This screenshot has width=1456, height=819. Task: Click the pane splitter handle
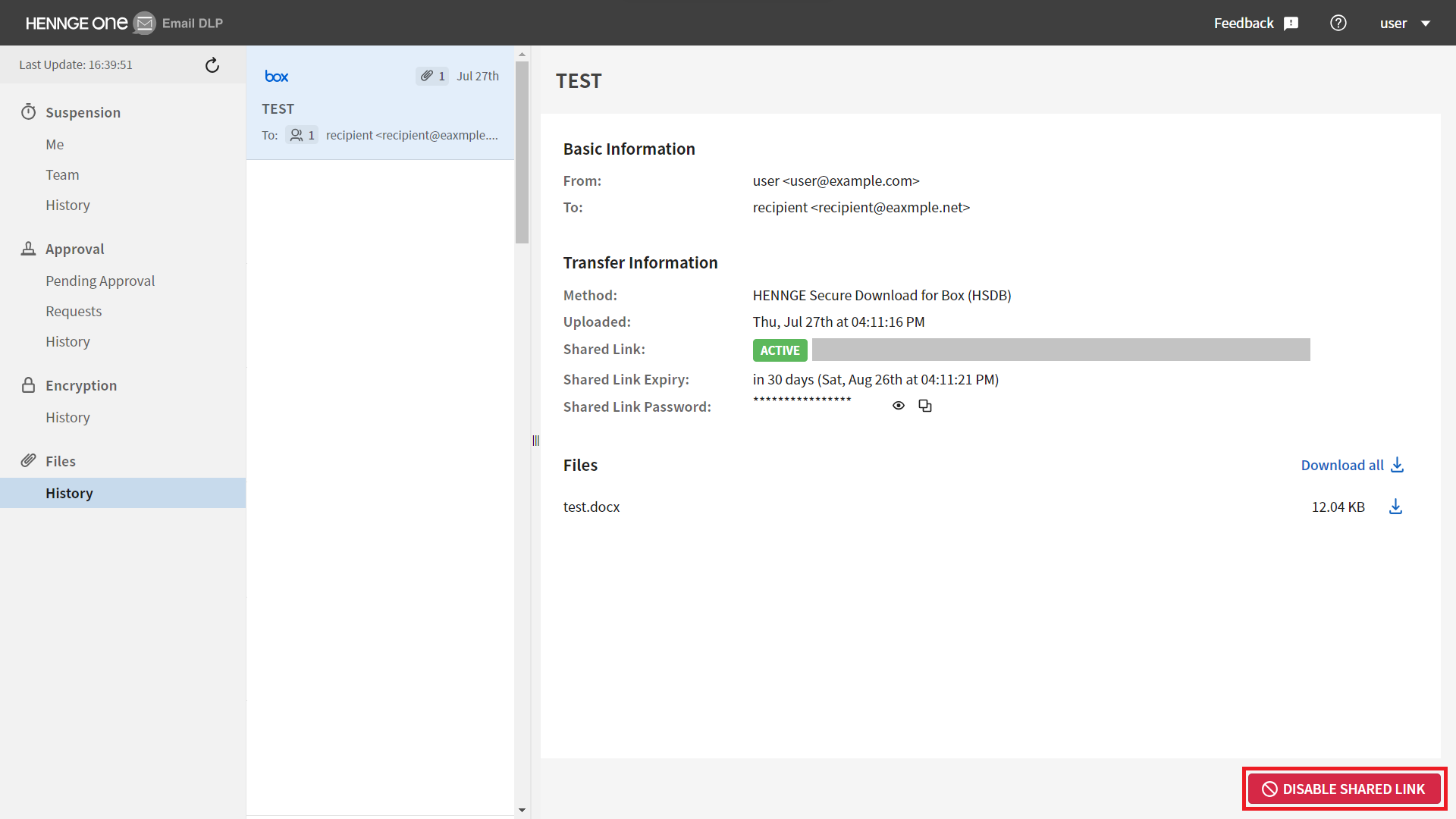click(535, 441)
